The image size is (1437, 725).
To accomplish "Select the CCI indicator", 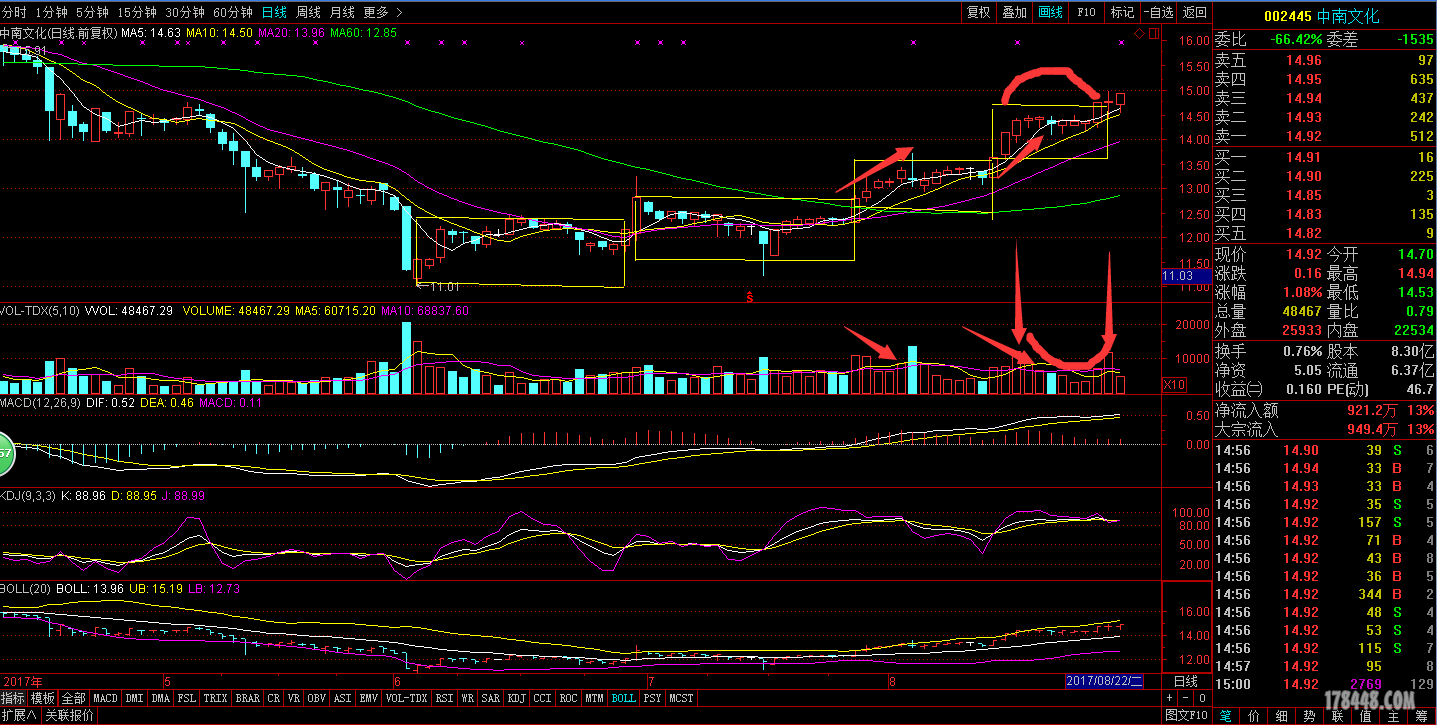I will coord(542,698).
